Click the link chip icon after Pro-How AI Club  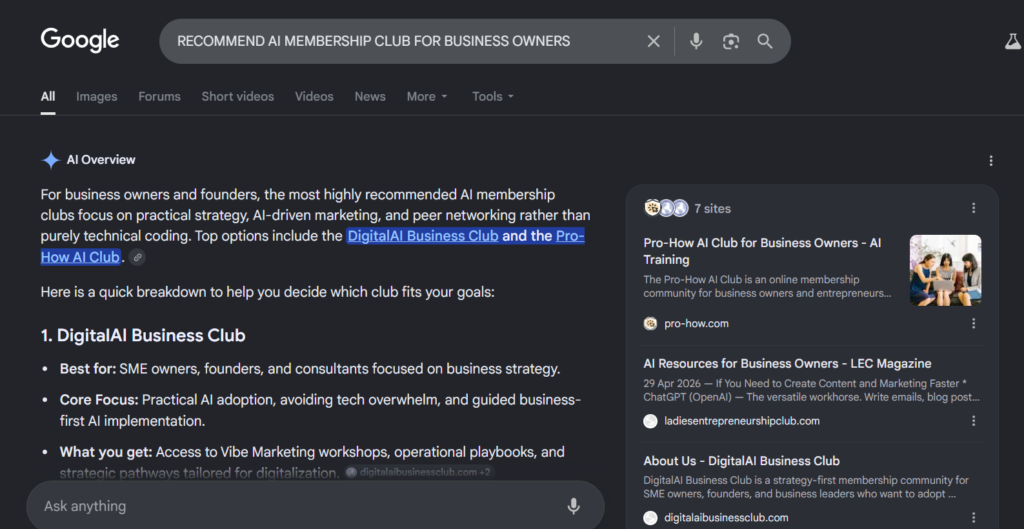click(137, 257)
